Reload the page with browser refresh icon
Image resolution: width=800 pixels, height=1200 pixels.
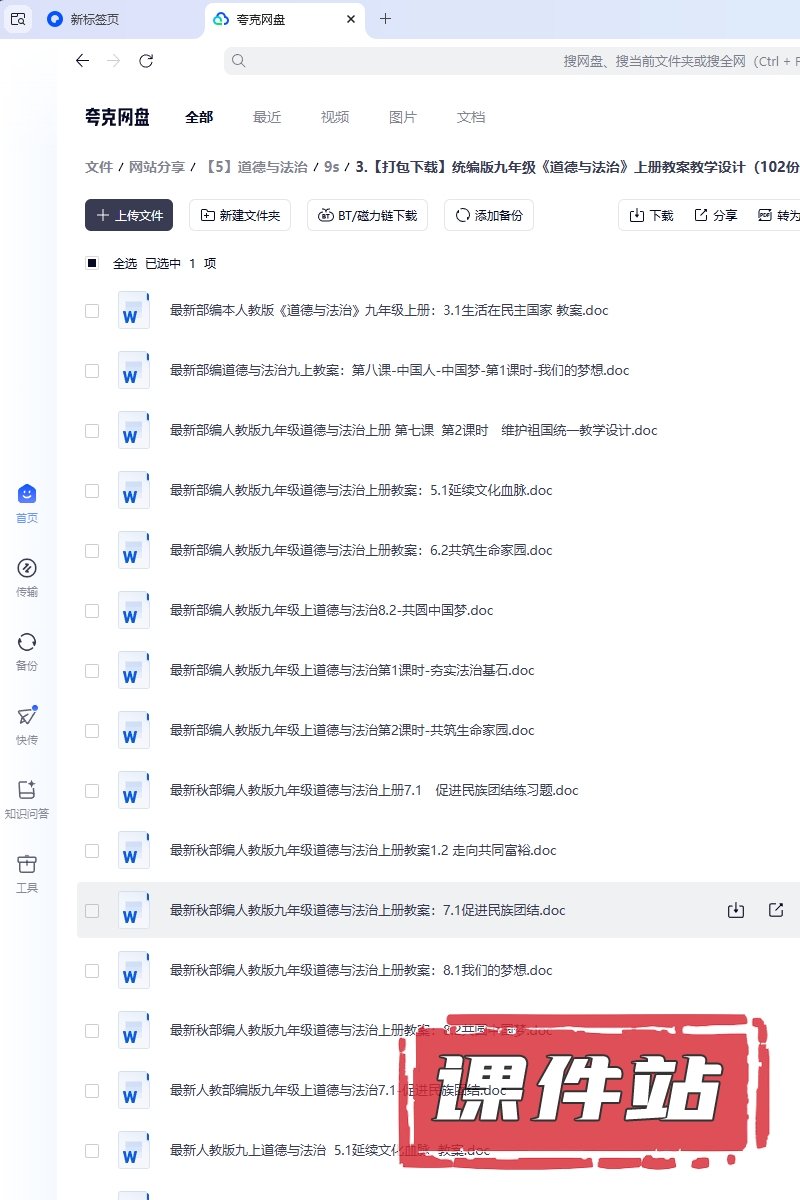tap(146, 61)
